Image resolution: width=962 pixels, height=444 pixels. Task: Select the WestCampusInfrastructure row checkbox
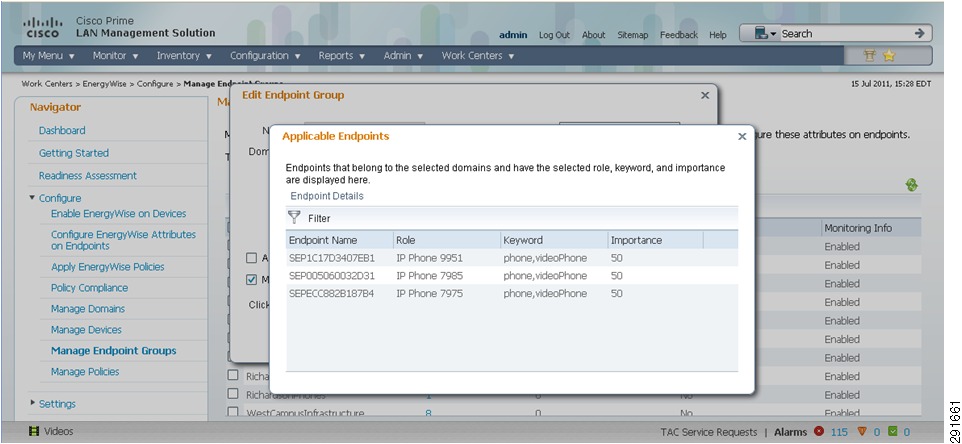coord(233,412)
